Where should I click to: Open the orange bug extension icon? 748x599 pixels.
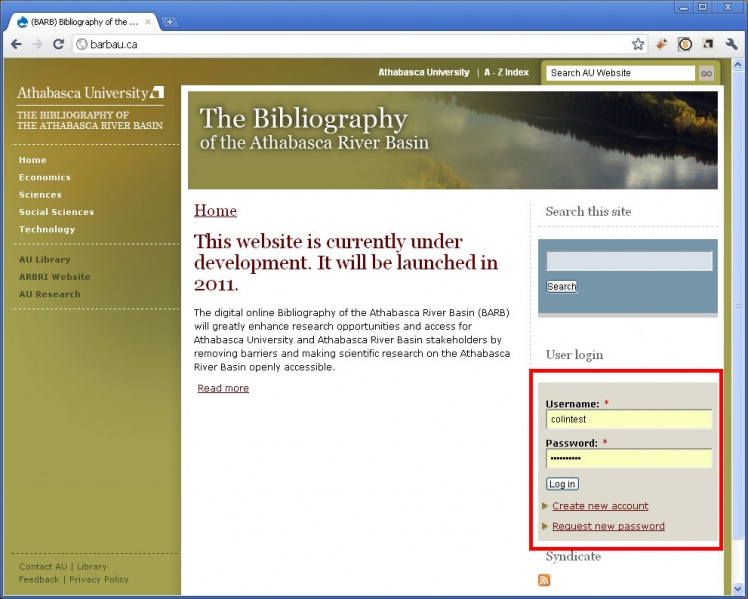(x=661, y=44)
